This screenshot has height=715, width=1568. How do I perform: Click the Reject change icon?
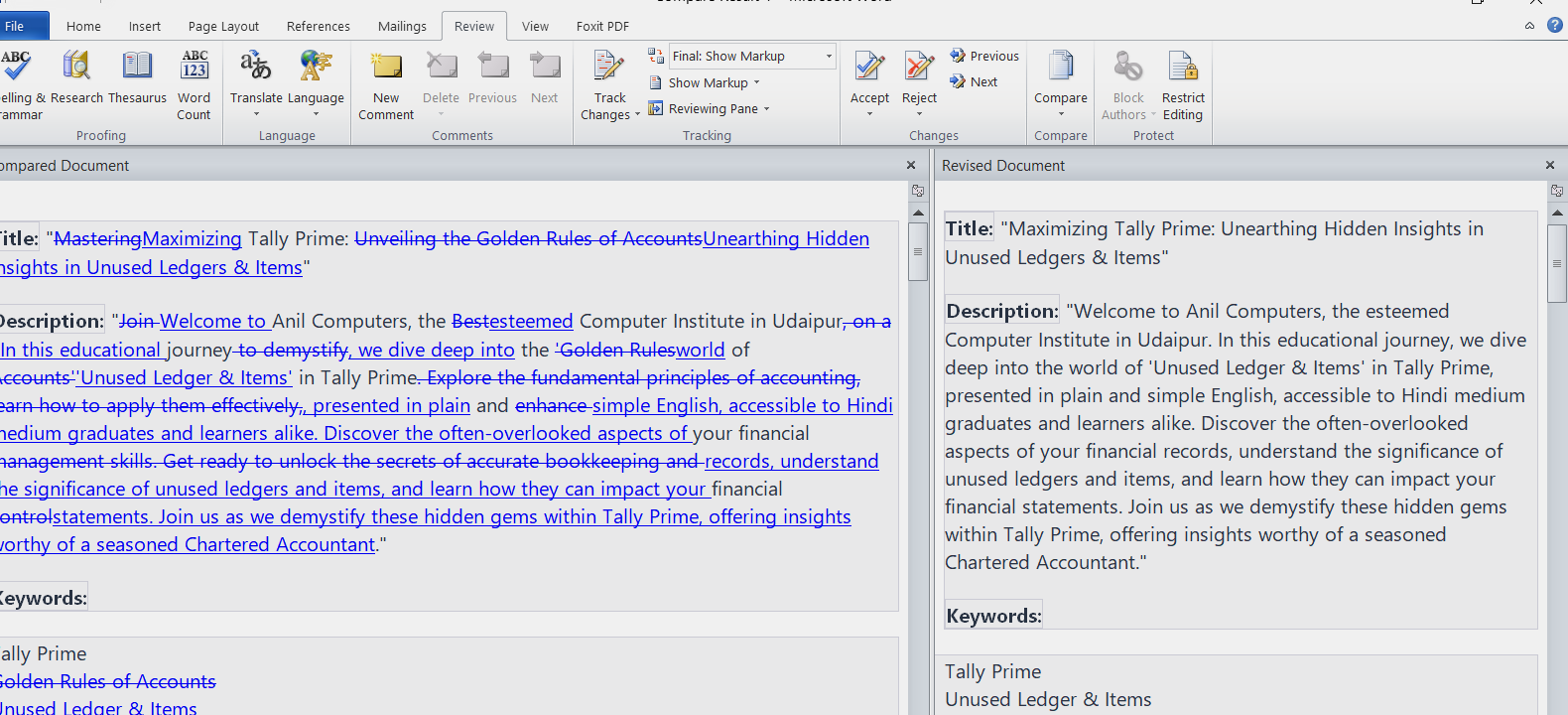[x=919, y=68]
